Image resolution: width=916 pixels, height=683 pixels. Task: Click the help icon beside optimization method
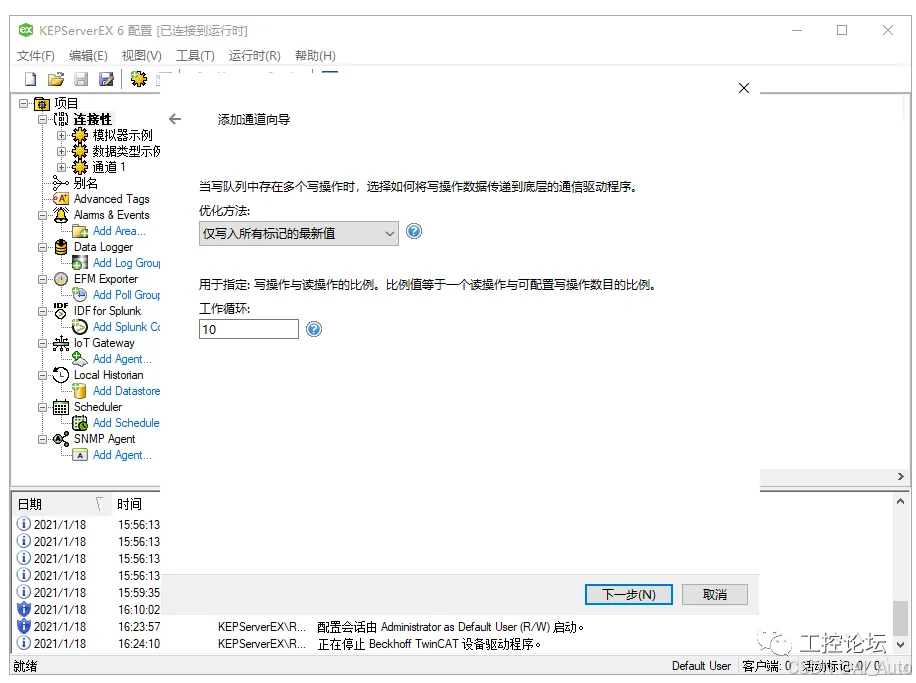tap(414, 232)
